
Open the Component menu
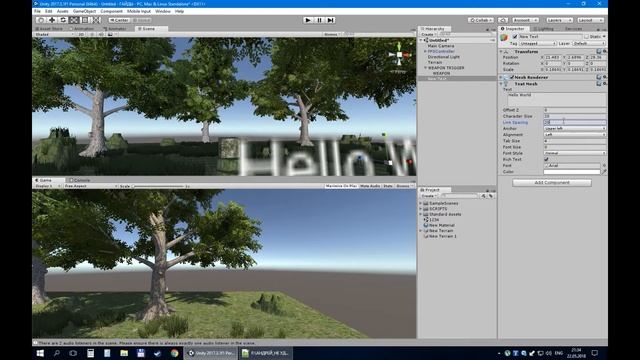(111, 11)
